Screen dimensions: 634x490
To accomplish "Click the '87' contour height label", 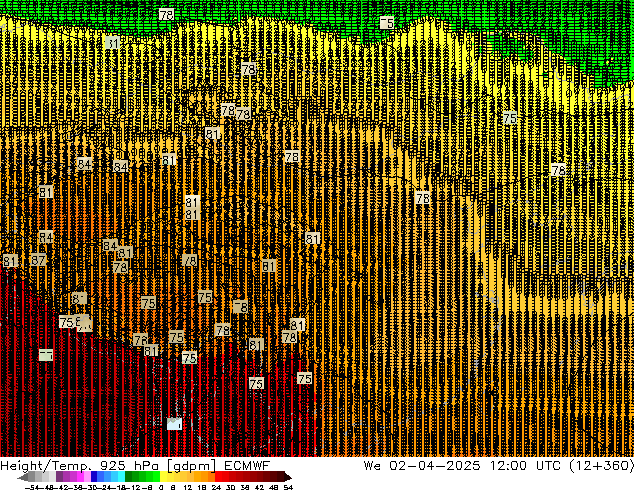I will (38, 260).
